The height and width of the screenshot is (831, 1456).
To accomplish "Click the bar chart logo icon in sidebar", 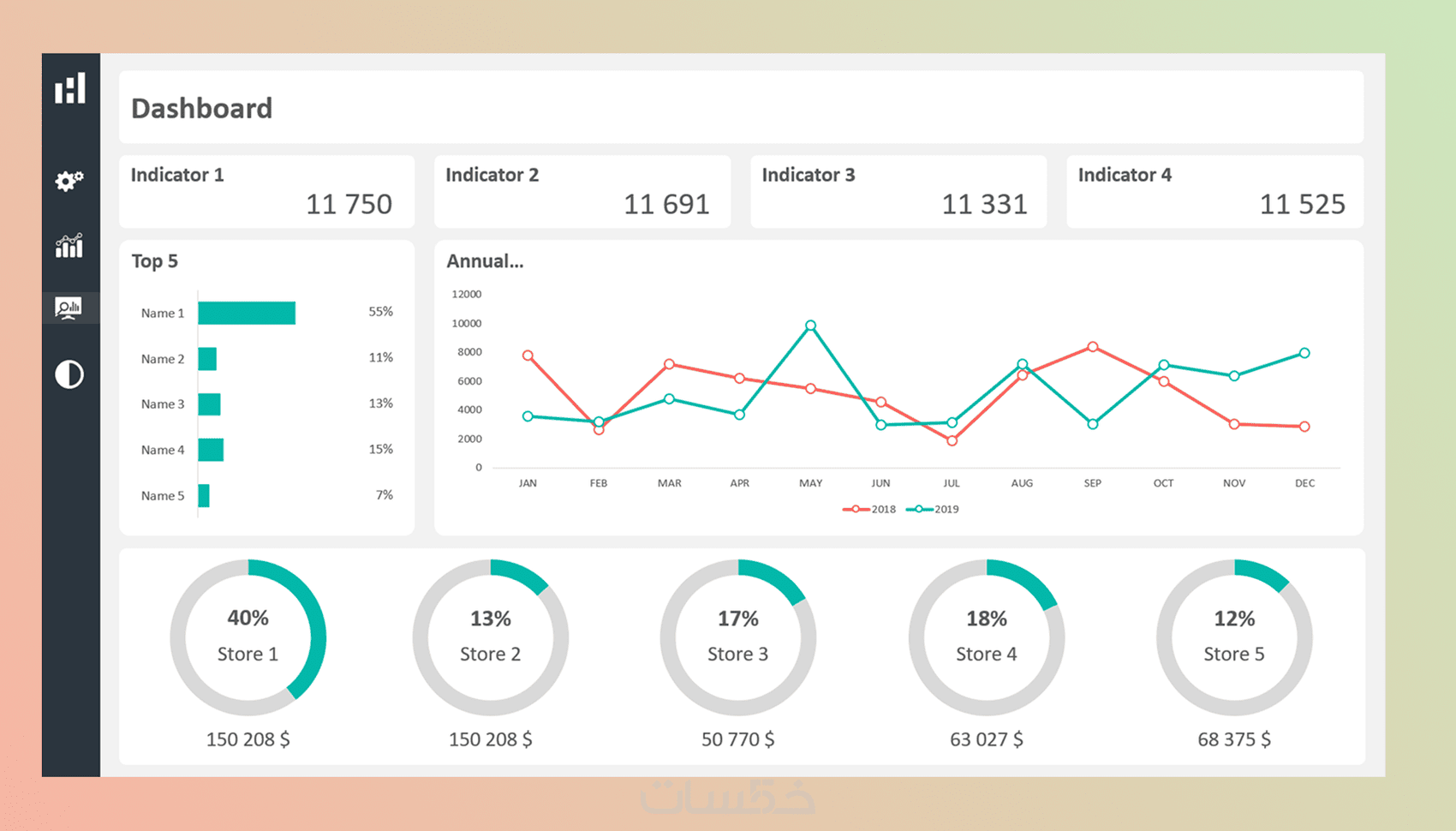I will [x=70, y=88].
